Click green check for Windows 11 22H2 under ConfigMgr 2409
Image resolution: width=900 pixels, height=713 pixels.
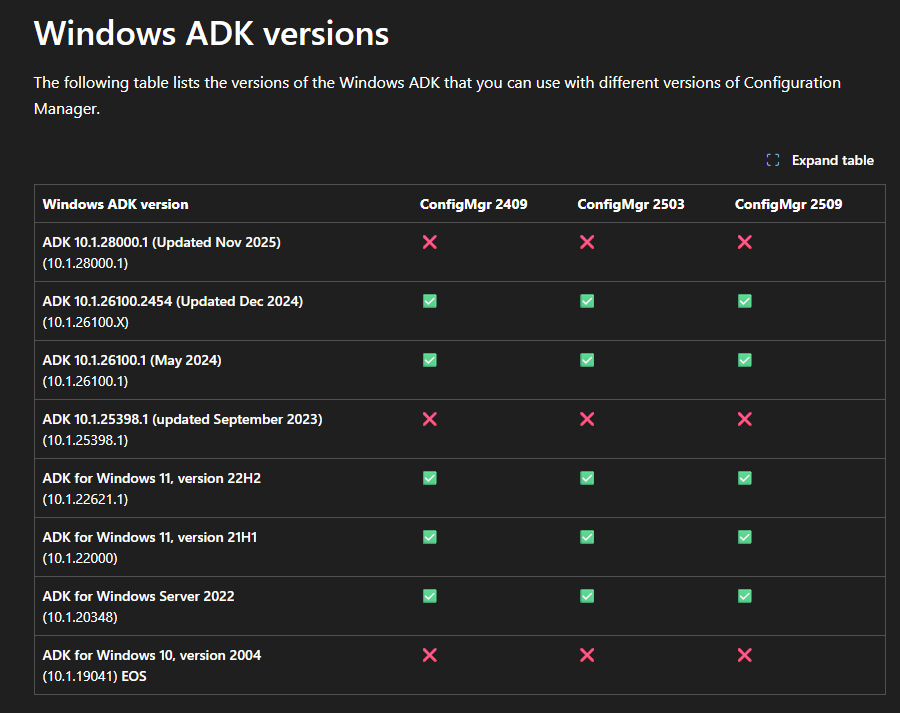pos(429,478)
